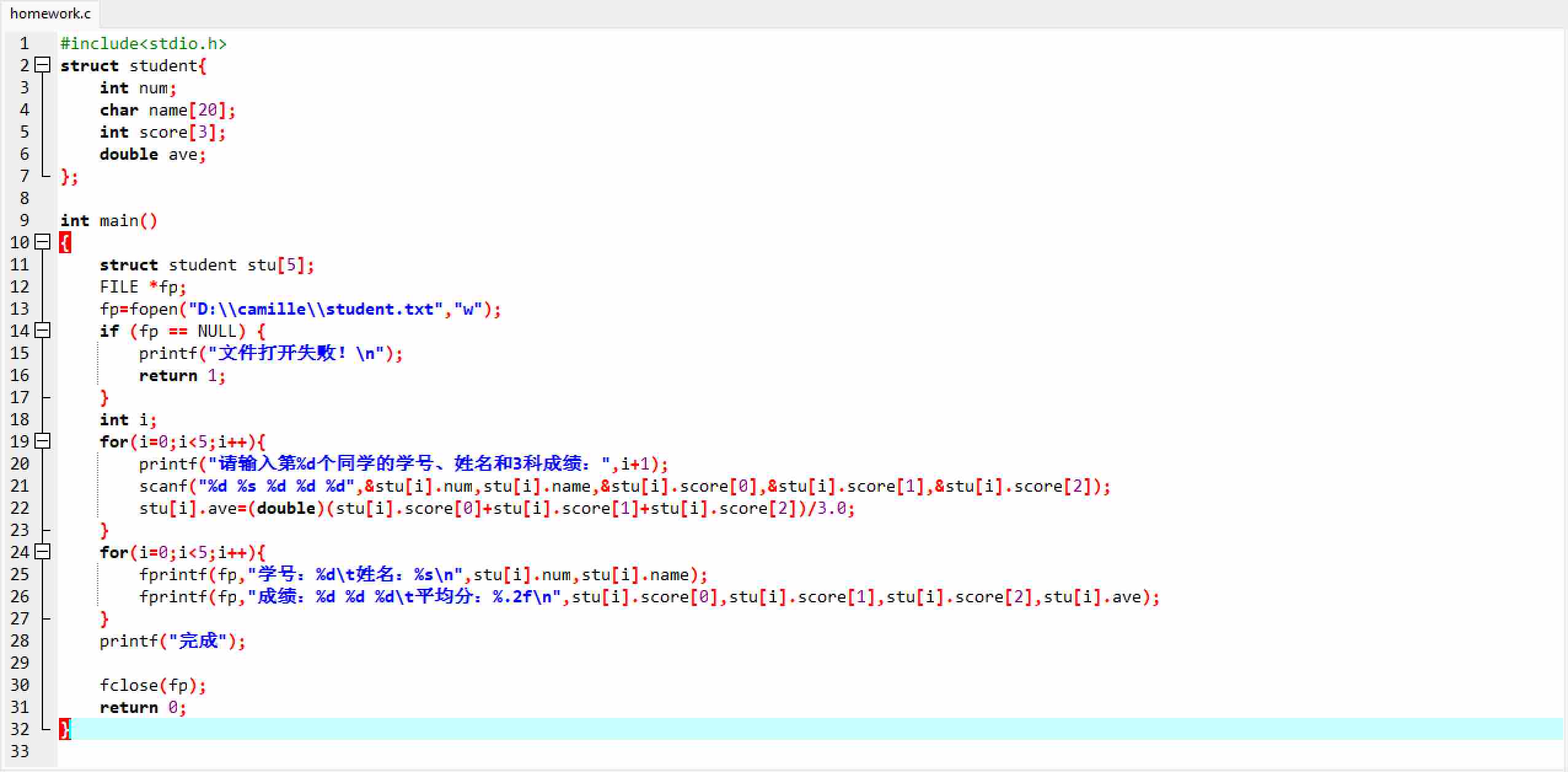1568x772 pixels.
Task: Click the #include<stdio.h> directive
Action: tap(143, 44)
